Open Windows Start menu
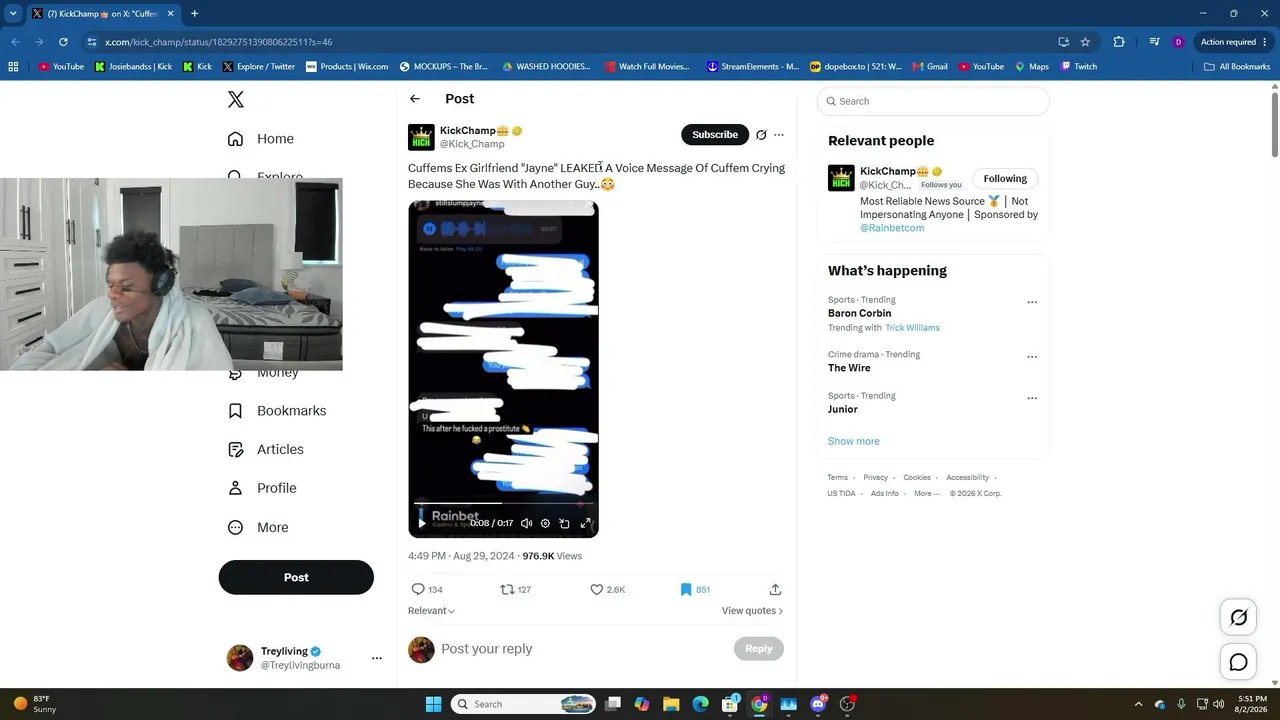This screenshot has width=1280, height=720. tap(433, 704)
